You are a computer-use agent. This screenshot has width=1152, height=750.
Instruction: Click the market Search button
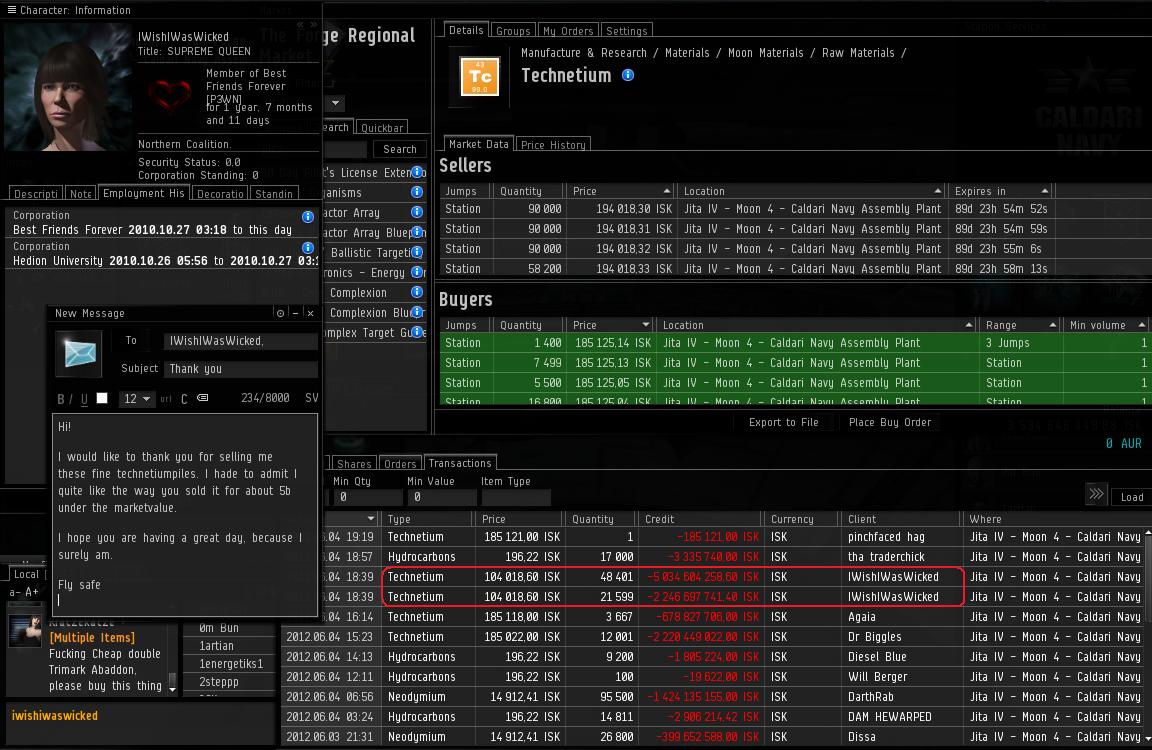click(x=400, y=149)
